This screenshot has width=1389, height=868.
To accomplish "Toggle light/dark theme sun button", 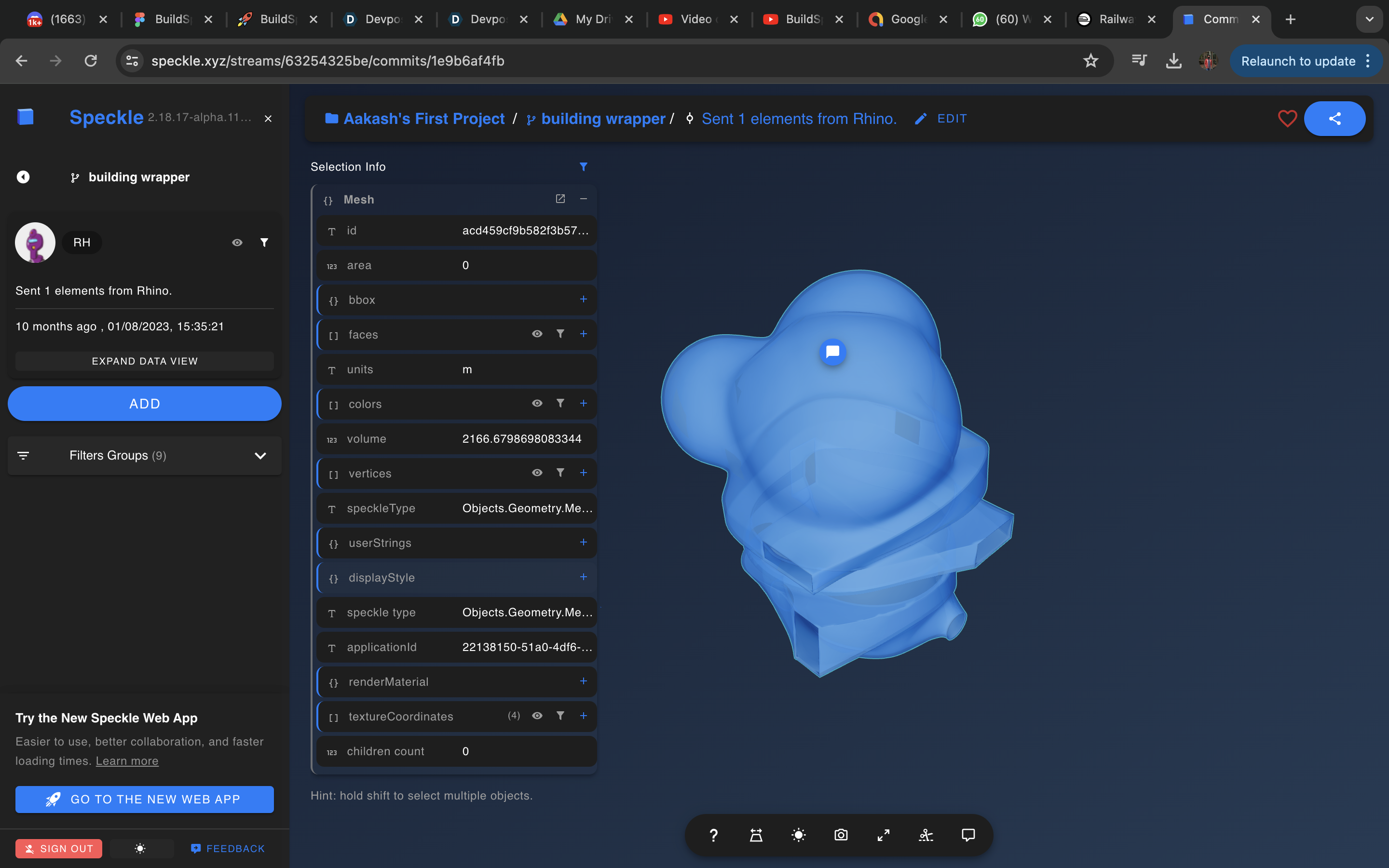I will 141,849.
